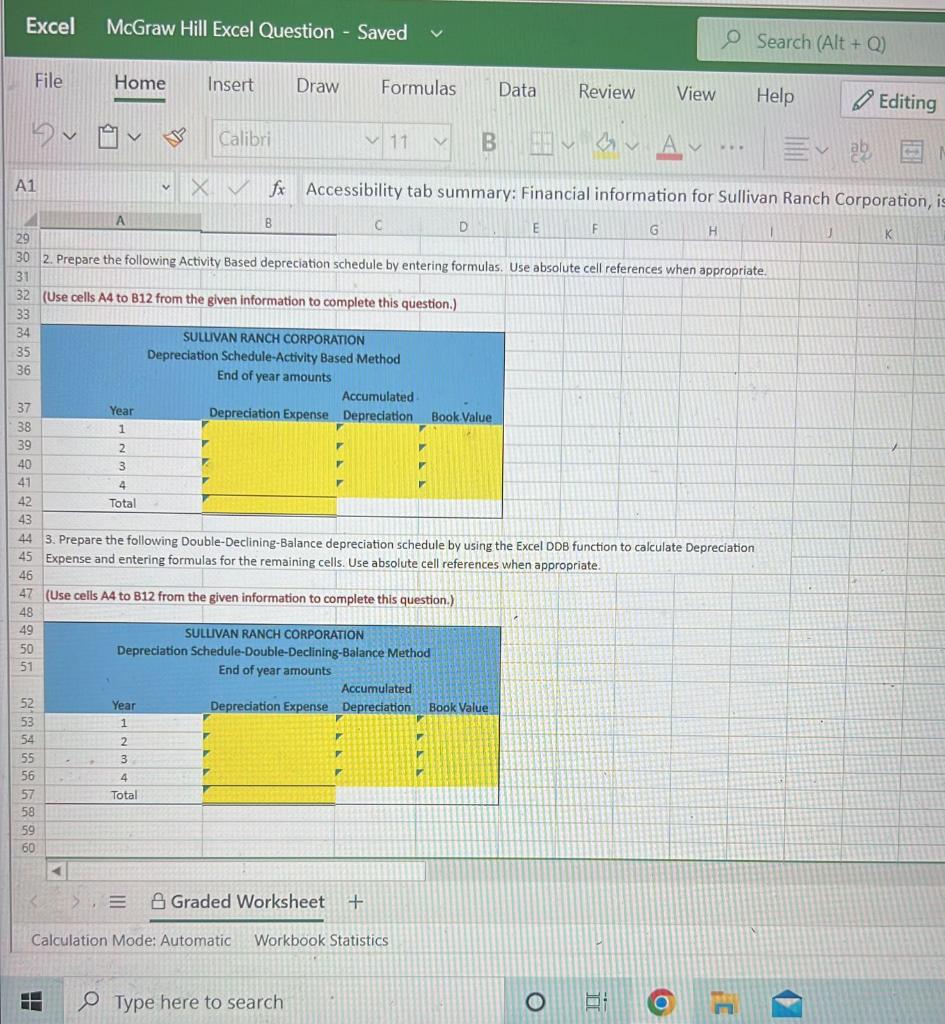Open the File menu
945x1024 pixels.
48,81
